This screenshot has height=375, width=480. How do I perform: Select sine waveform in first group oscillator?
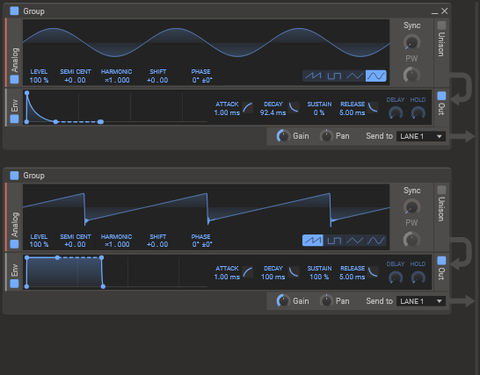point(376,76)
